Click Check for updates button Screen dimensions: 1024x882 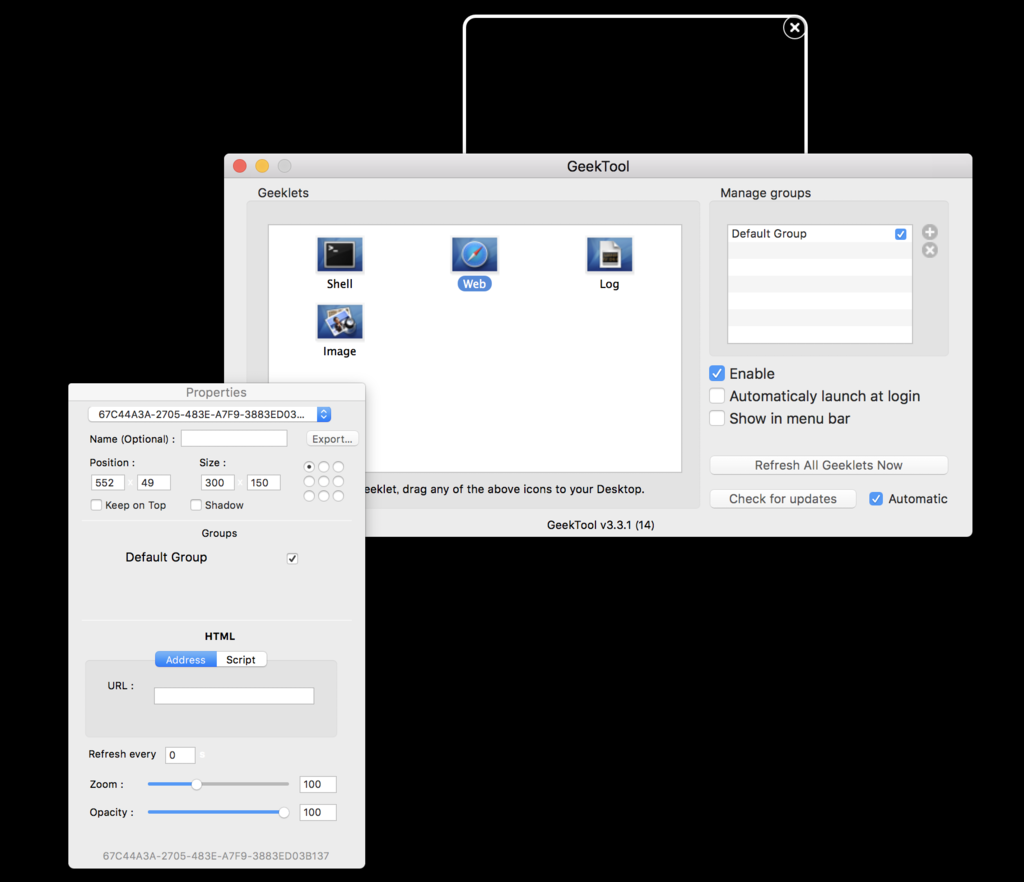point(783,499)
